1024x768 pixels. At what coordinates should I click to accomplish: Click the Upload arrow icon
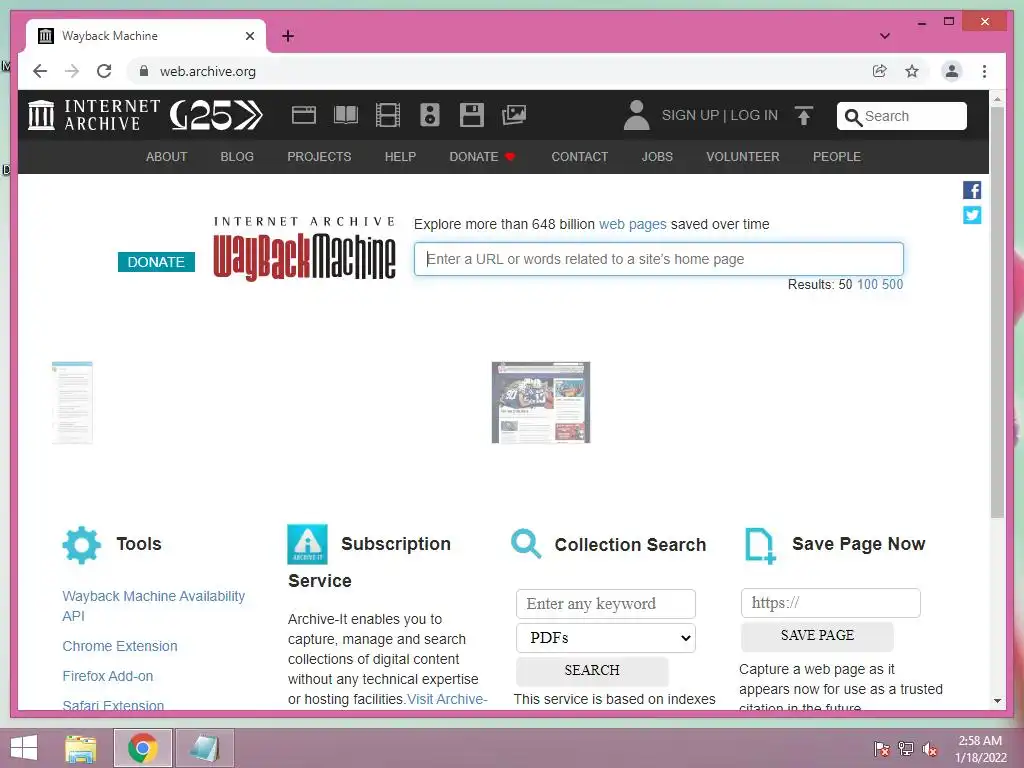(x=804, y=116)
